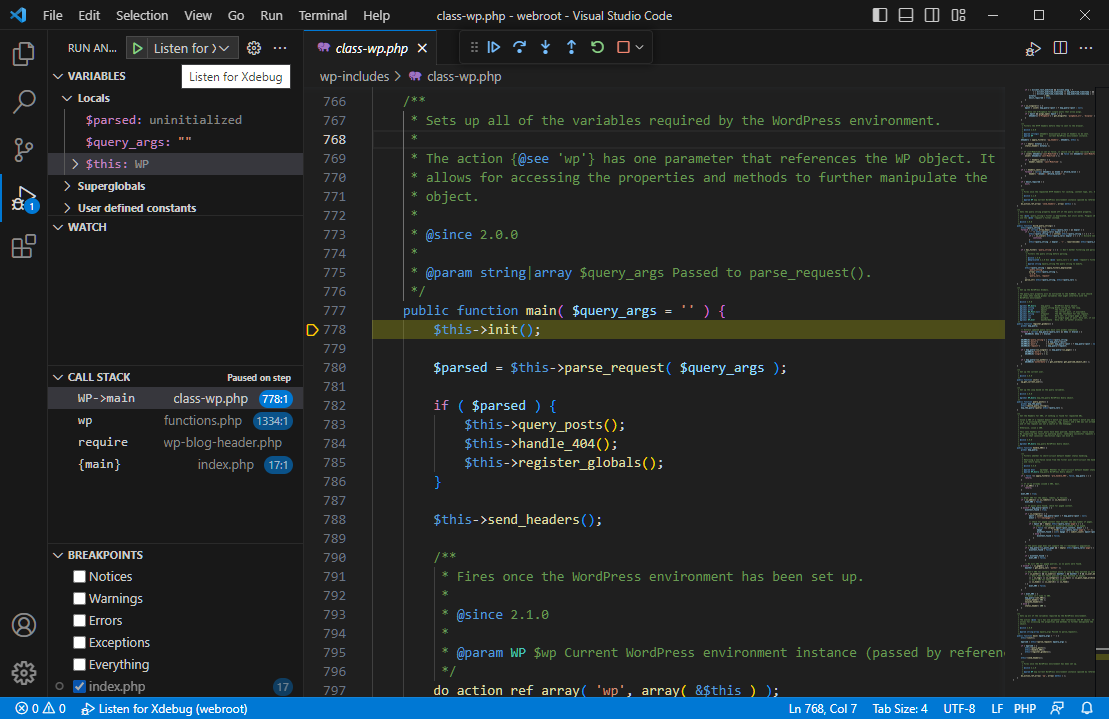
Task: Start debugging with the green play button
Action: (x=137, y=48)
